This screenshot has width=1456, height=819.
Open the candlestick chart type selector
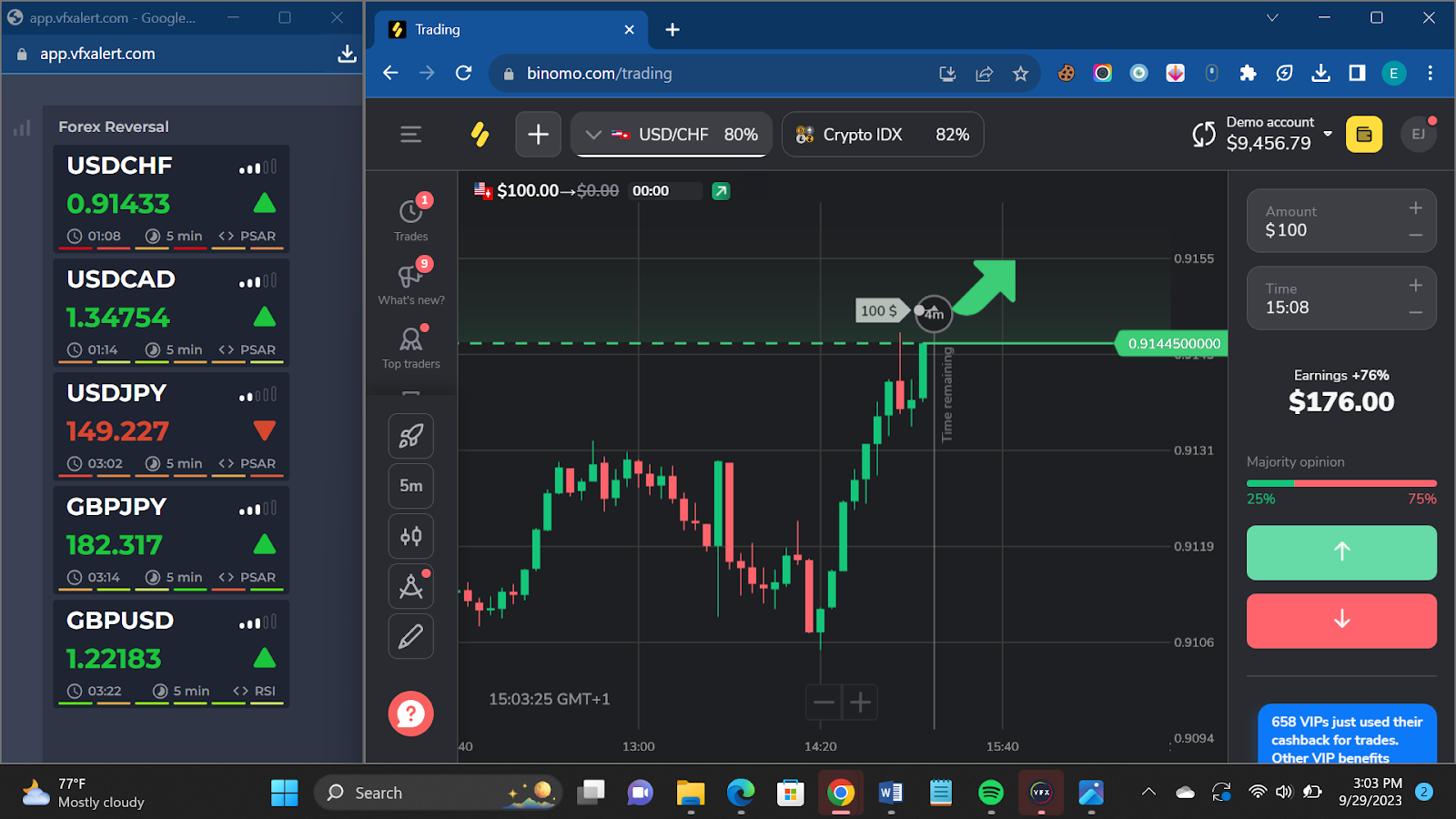pos(411,536)
